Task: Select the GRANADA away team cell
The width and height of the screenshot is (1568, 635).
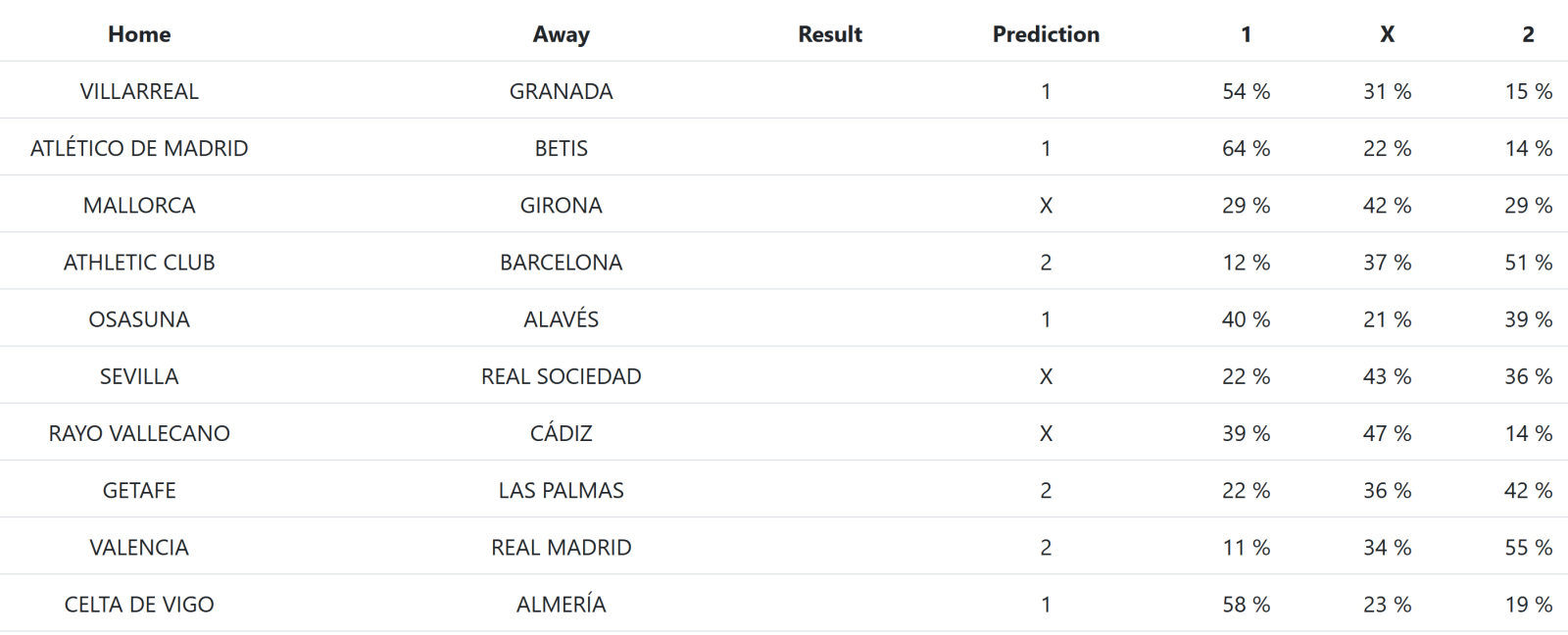Action: tap(561, 91)
